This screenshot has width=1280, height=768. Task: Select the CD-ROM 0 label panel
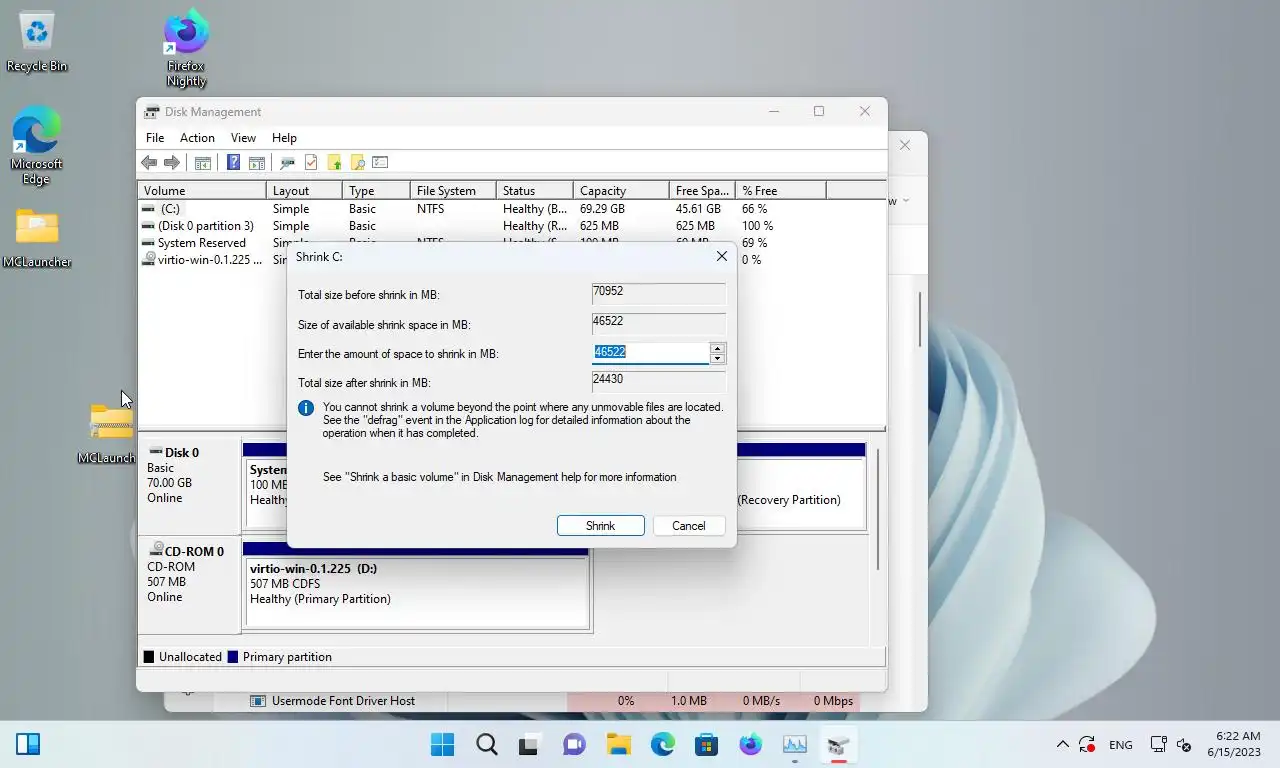[189, 584]
